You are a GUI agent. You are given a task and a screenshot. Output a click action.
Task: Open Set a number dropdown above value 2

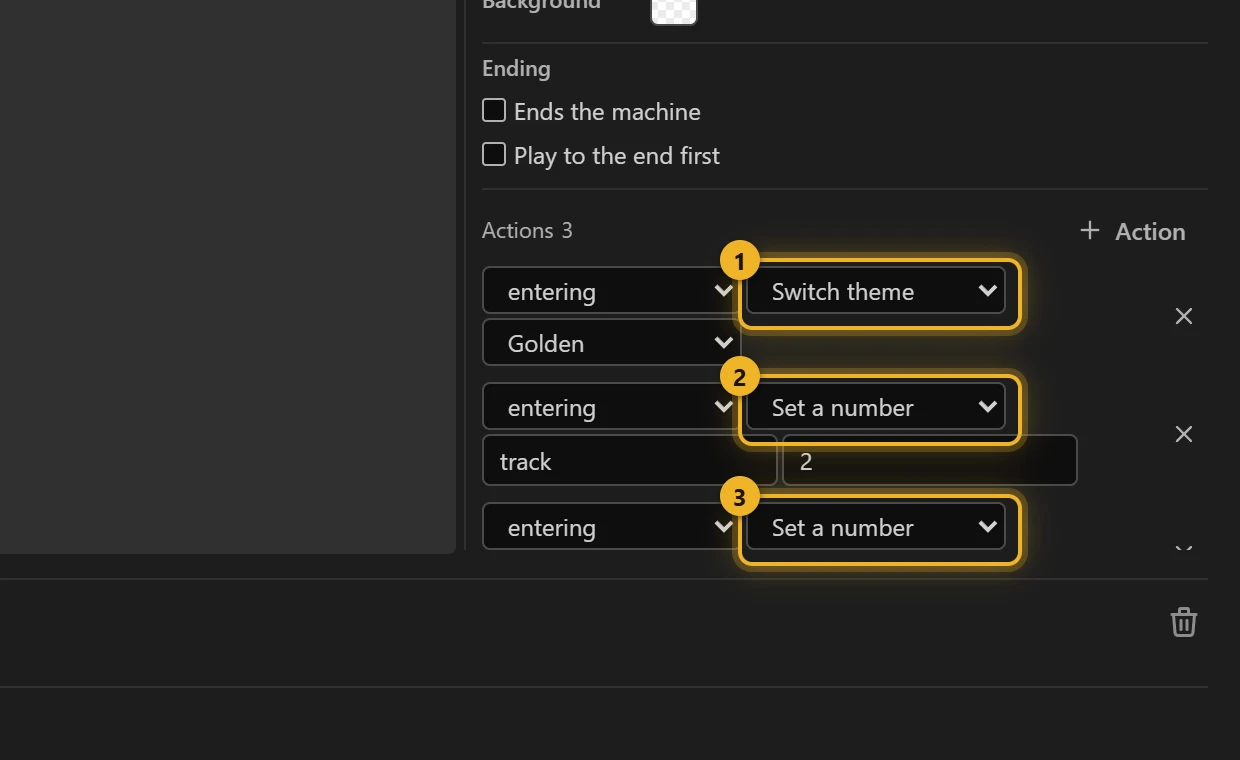[876, 407]
